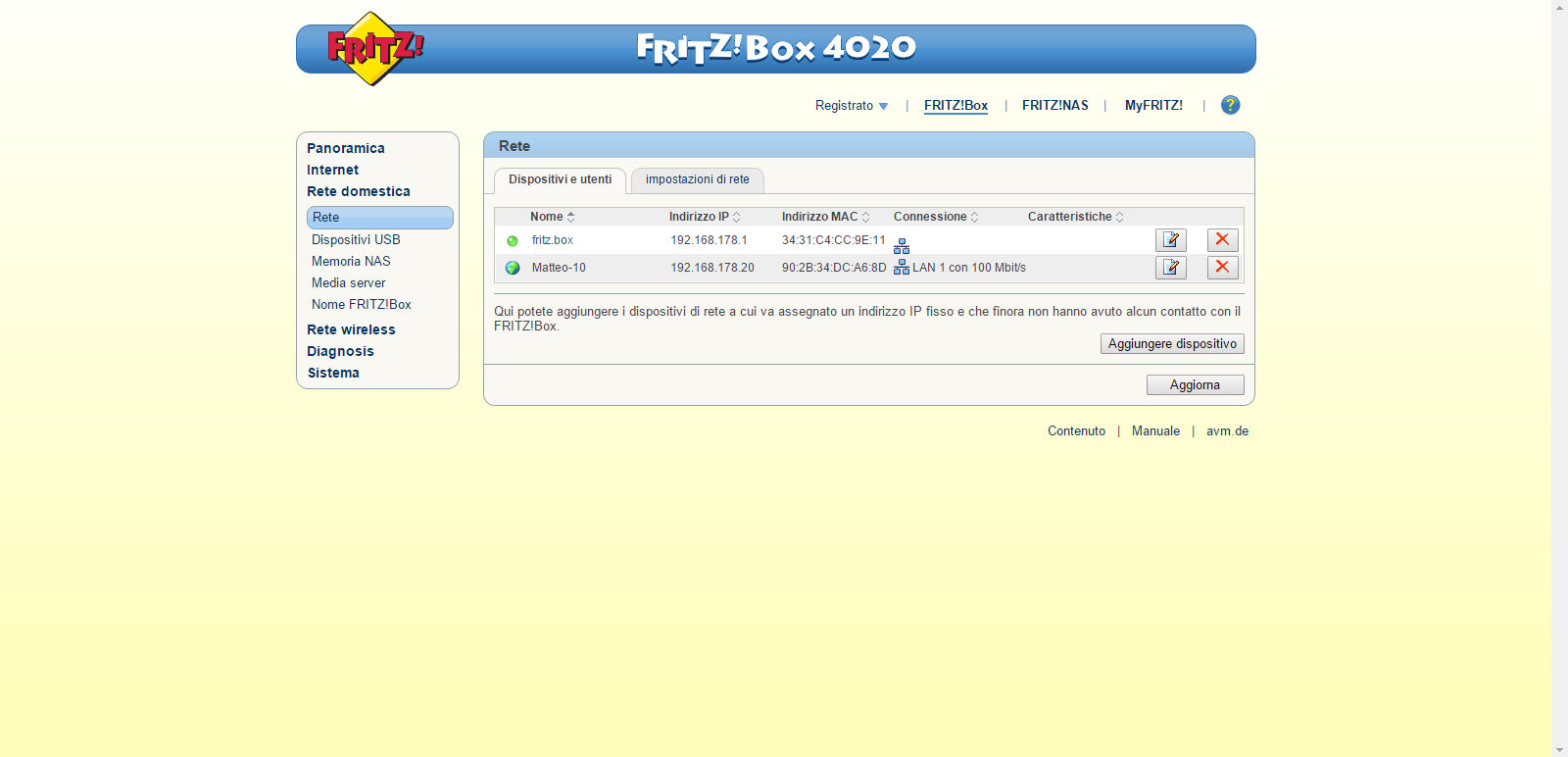
Task: Click the vertical page scrollbar
Action: (x=1559, y=378)
